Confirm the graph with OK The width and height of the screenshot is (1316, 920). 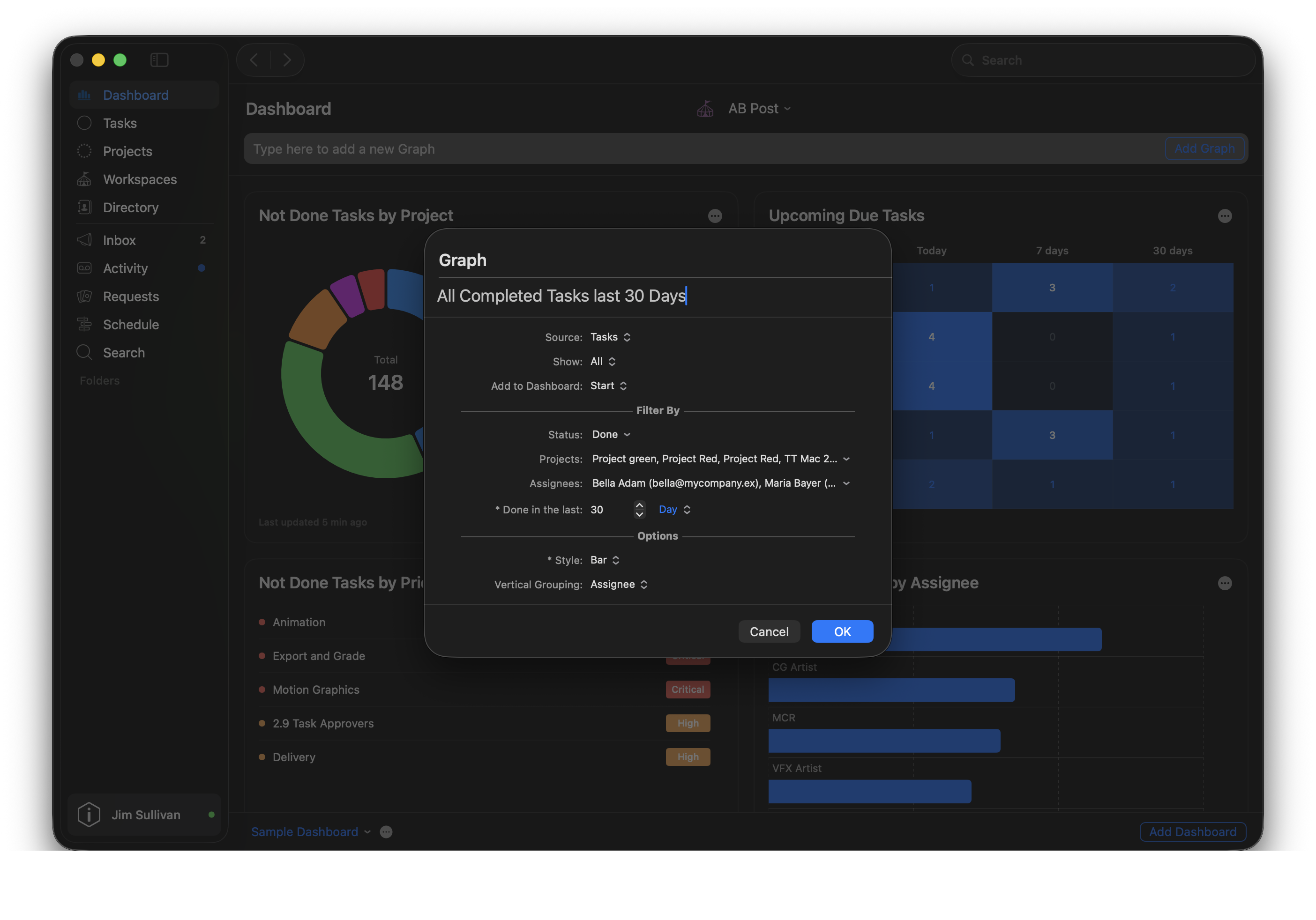[842, 631]
